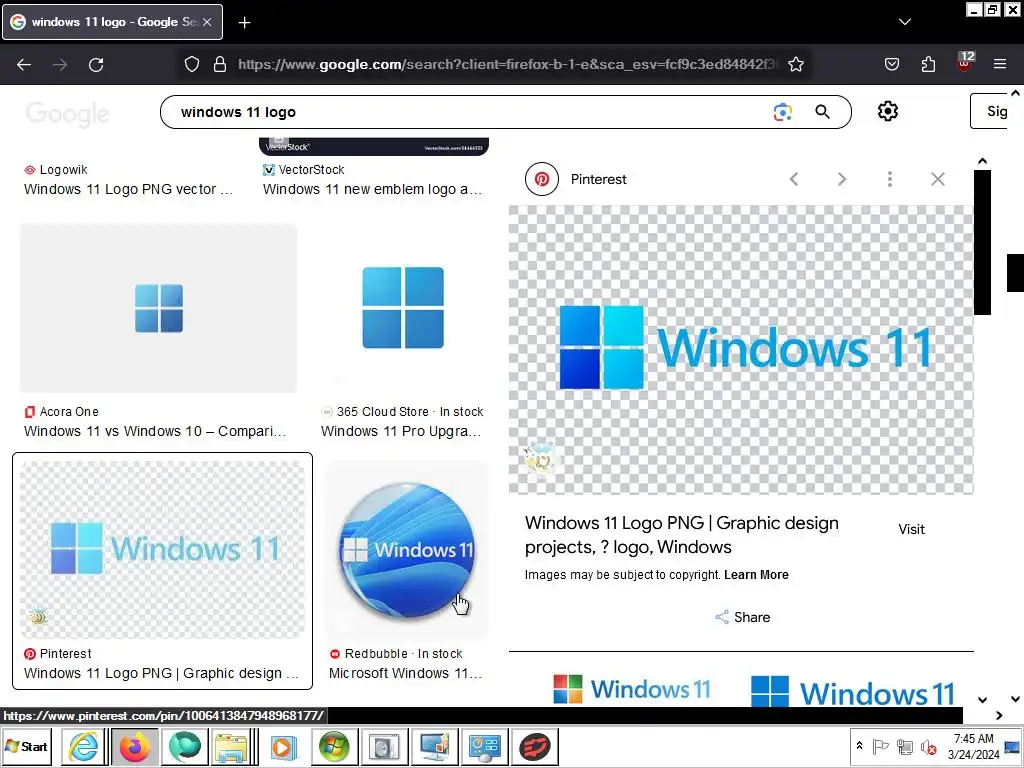Open the preview title Windows 11 Logo PNG link
Image resolution: width=1024 pixels, height=768 pixels.
(682, 535)
